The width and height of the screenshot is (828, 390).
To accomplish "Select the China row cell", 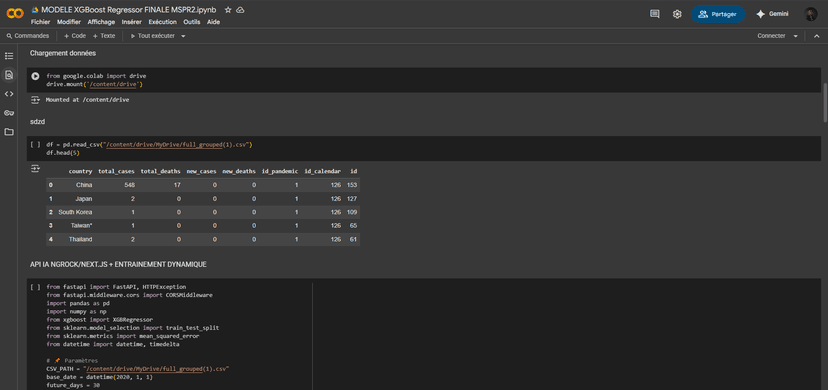I will click(x=84, y=185).
